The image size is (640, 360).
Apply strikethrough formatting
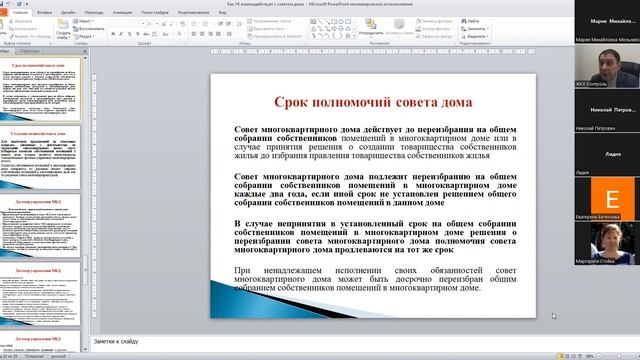click(x=146, y=34)
